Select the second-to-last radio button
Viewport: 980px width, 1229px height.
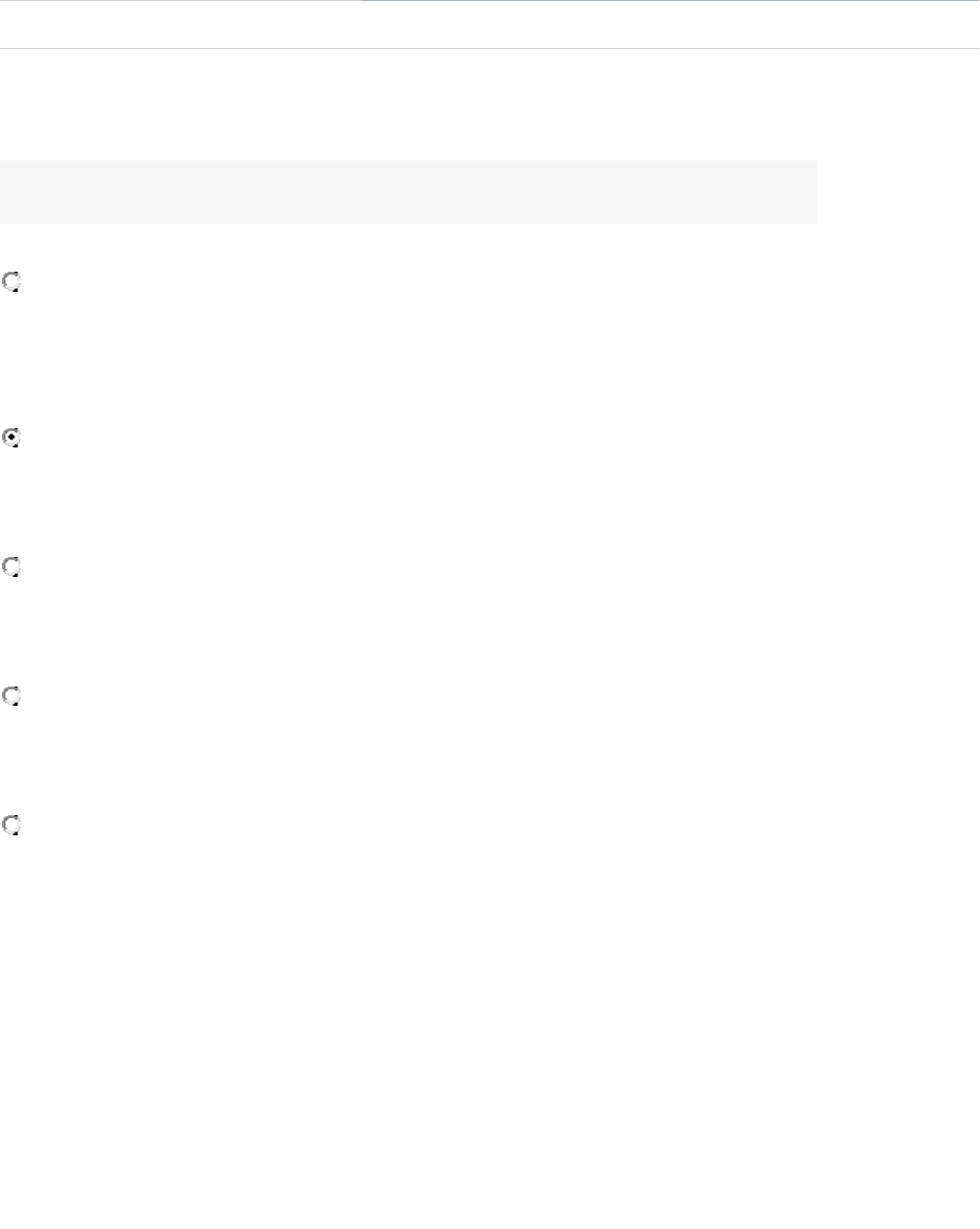tap(12, 696)
